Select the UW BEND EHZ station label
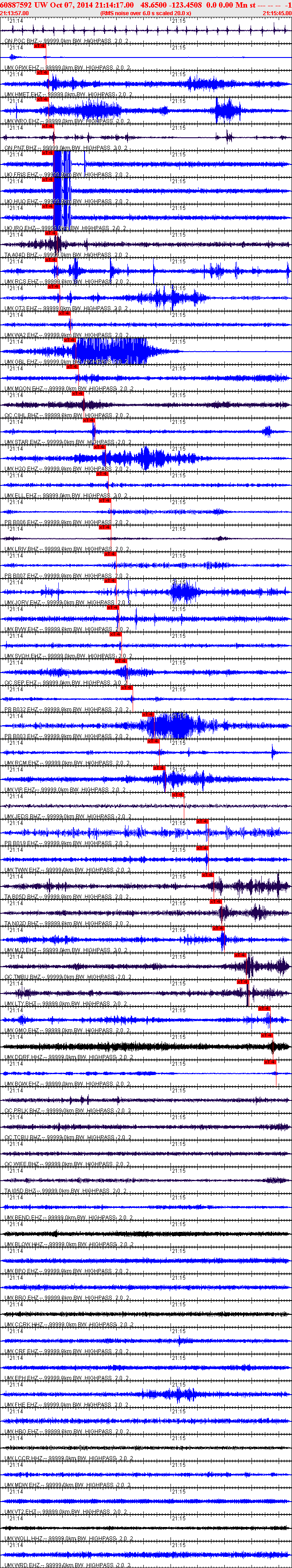Screen dimensions: 292x1568 (68, 1219)
